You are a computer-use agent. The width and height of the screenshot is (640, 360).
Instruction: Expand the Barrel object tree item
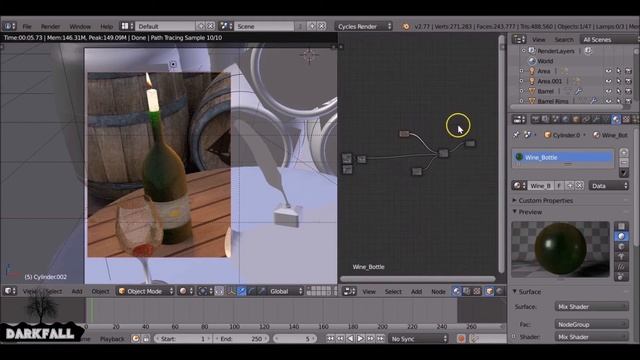coord(521,91)
